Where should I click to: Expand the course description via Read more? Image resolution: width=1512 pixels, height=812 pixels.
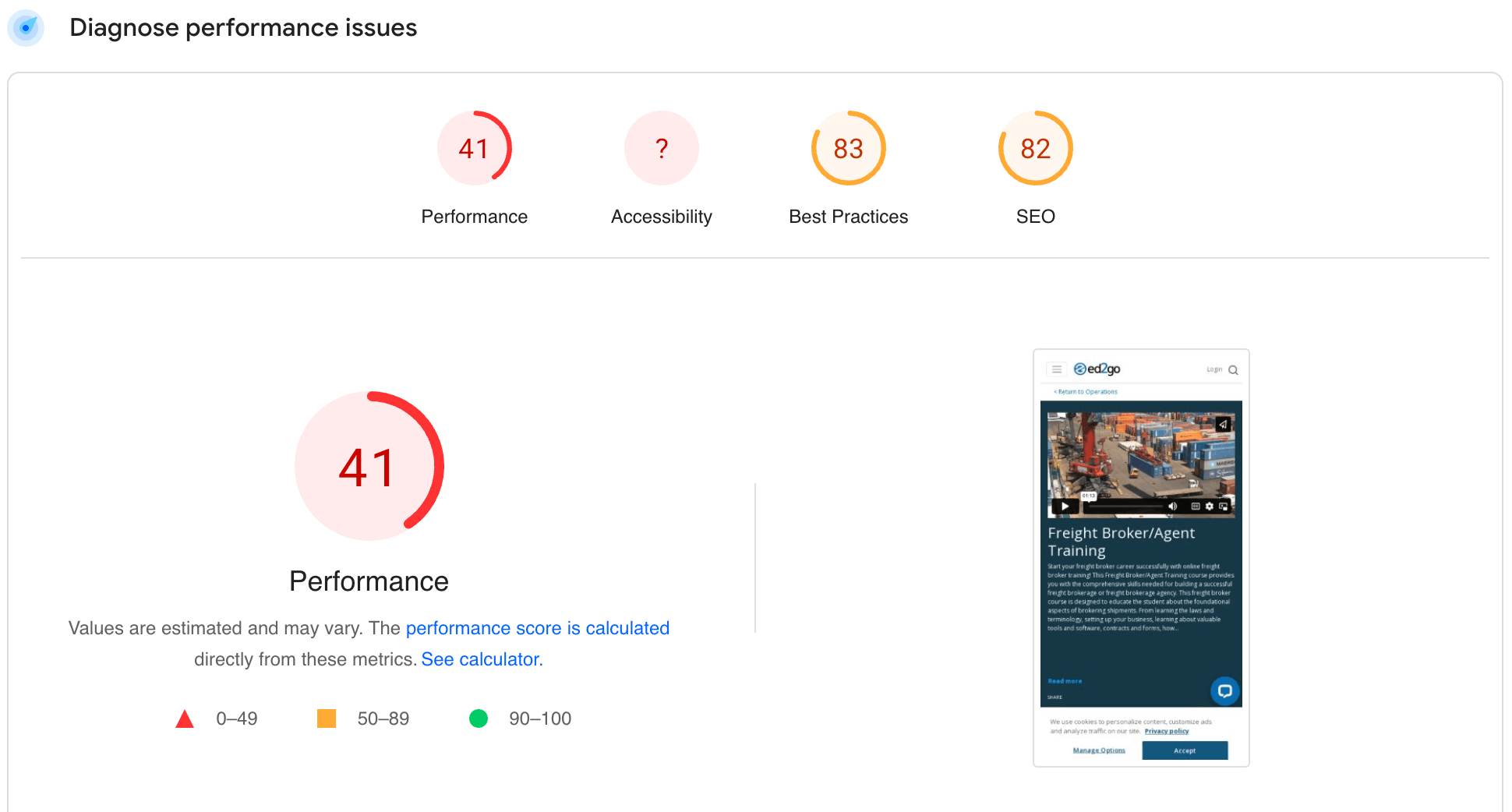click(1065, 681)
